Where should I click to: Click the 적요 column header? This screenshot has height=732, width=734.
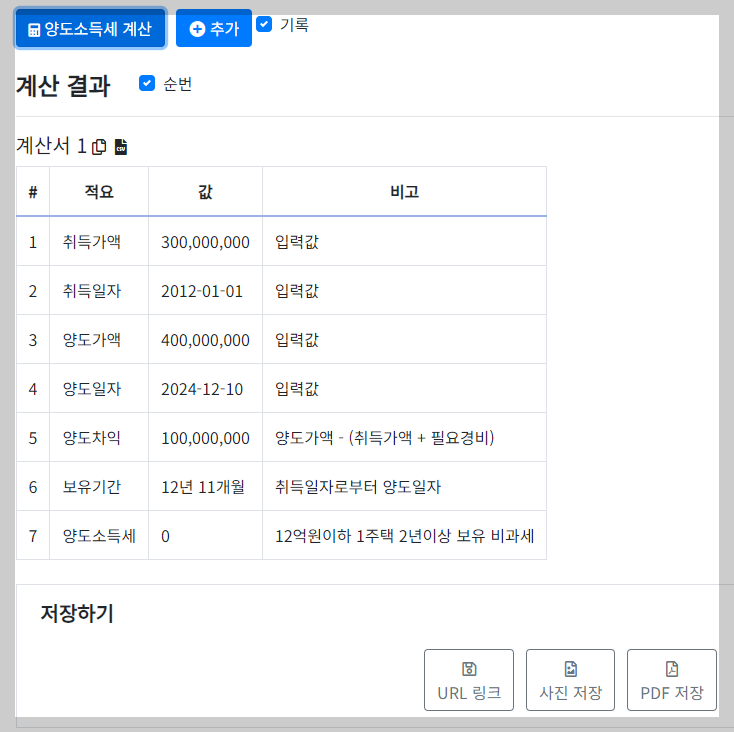click(x=99, y=191)
